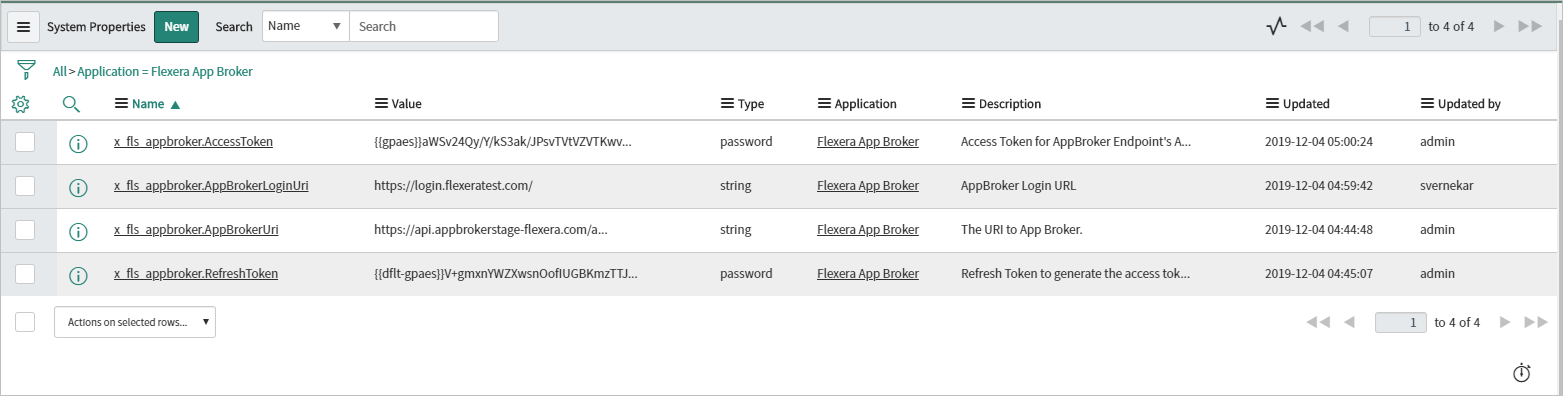Open the Type column header menu
Viewport: 1563px width, 396px height.
point(727,104)
